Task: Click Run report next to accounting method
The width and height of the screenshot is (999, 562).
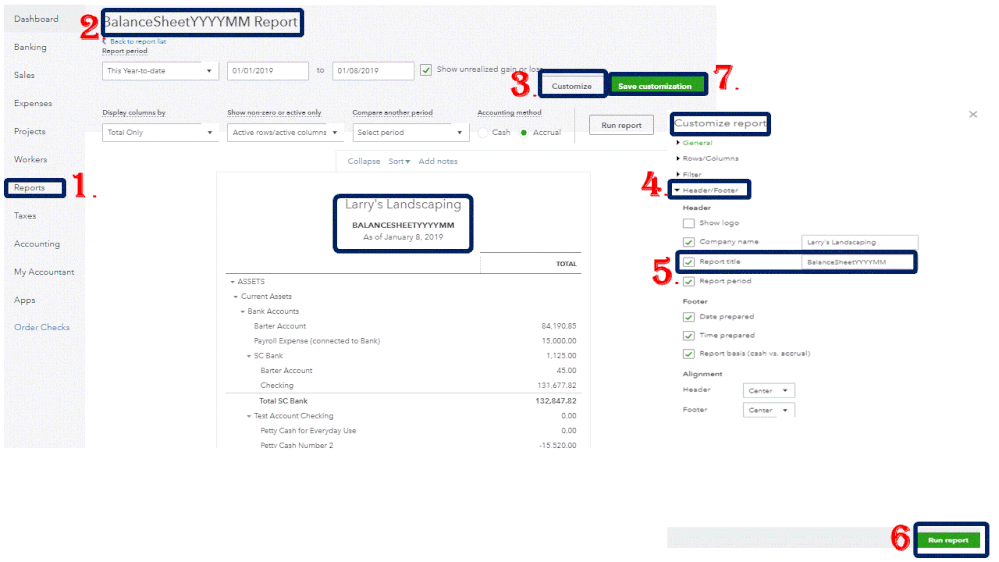Action: point(621,125)
